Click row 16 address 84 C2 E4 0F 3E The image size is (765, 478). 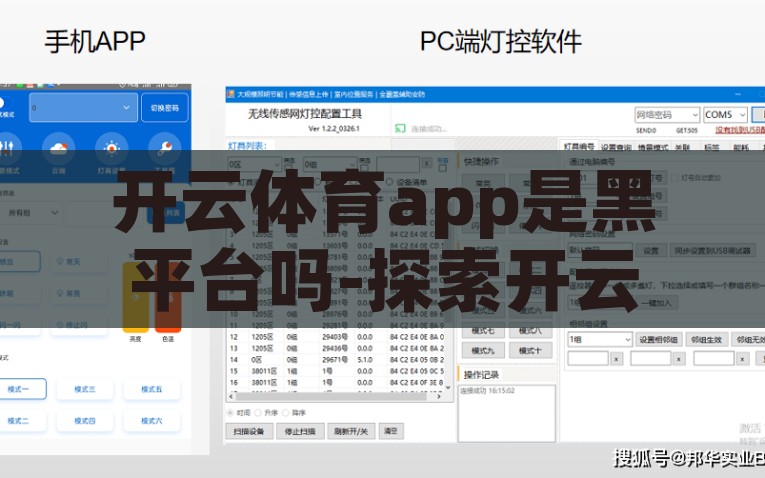[417, 383]
